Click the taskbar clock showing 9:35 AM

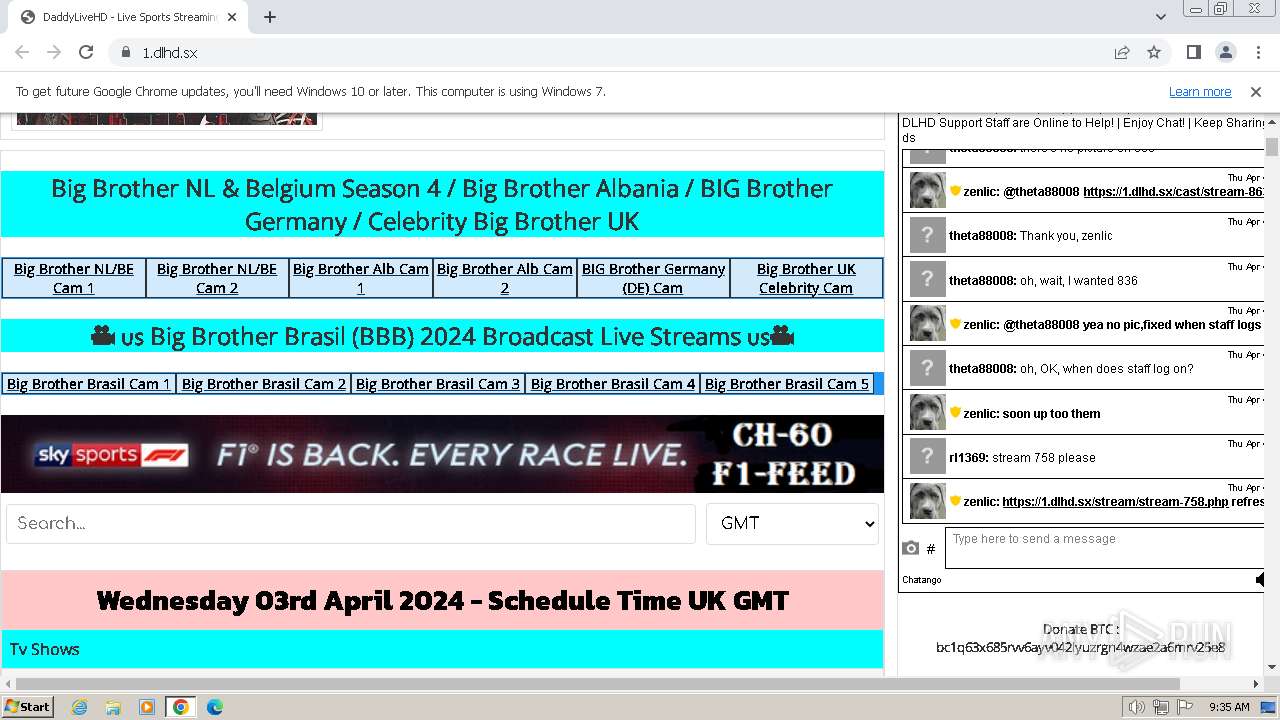(x=1229, y=707)
